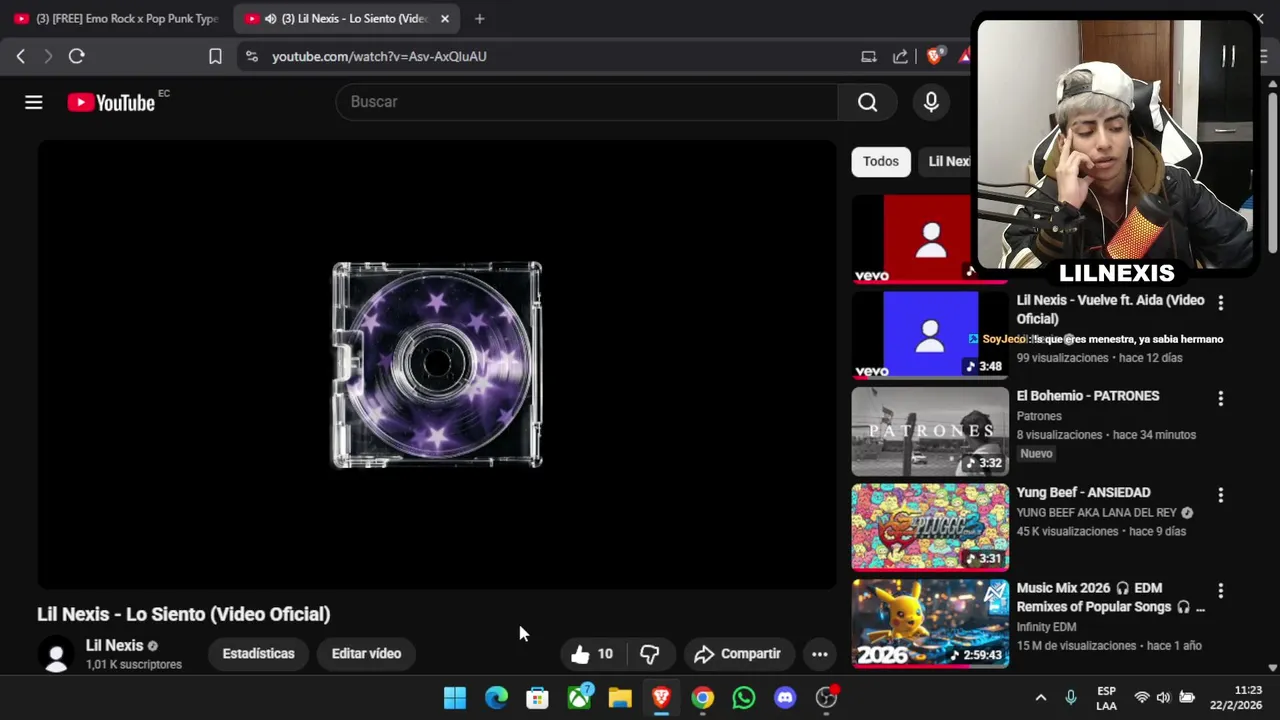Open options menu for Music Mix 2026

pyautogui.click(x=1220, y=591)
